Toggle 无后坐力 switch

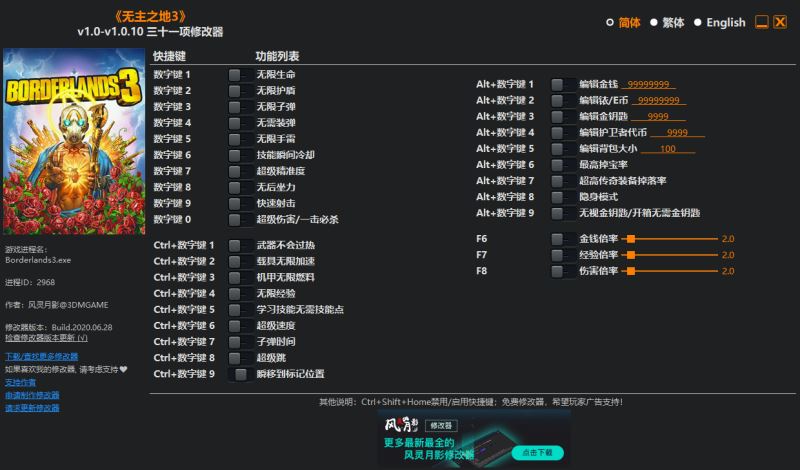(x=240, y=187)
